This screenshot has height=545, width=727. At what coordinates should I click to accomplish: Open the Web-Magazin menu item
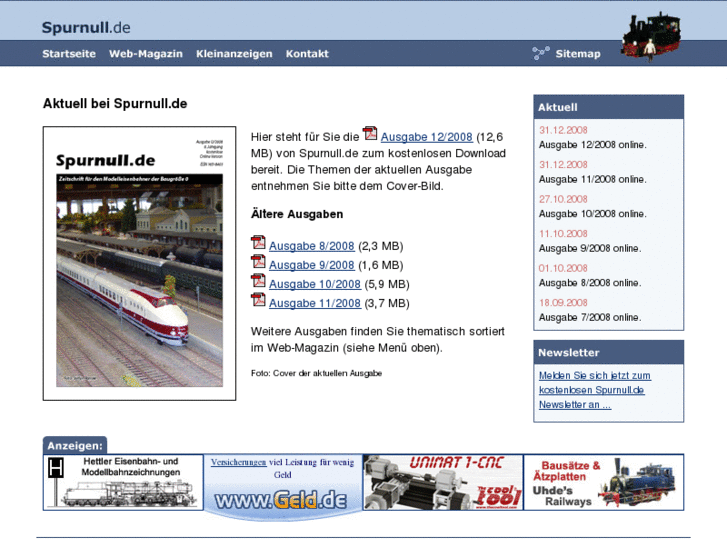[146, 54]
